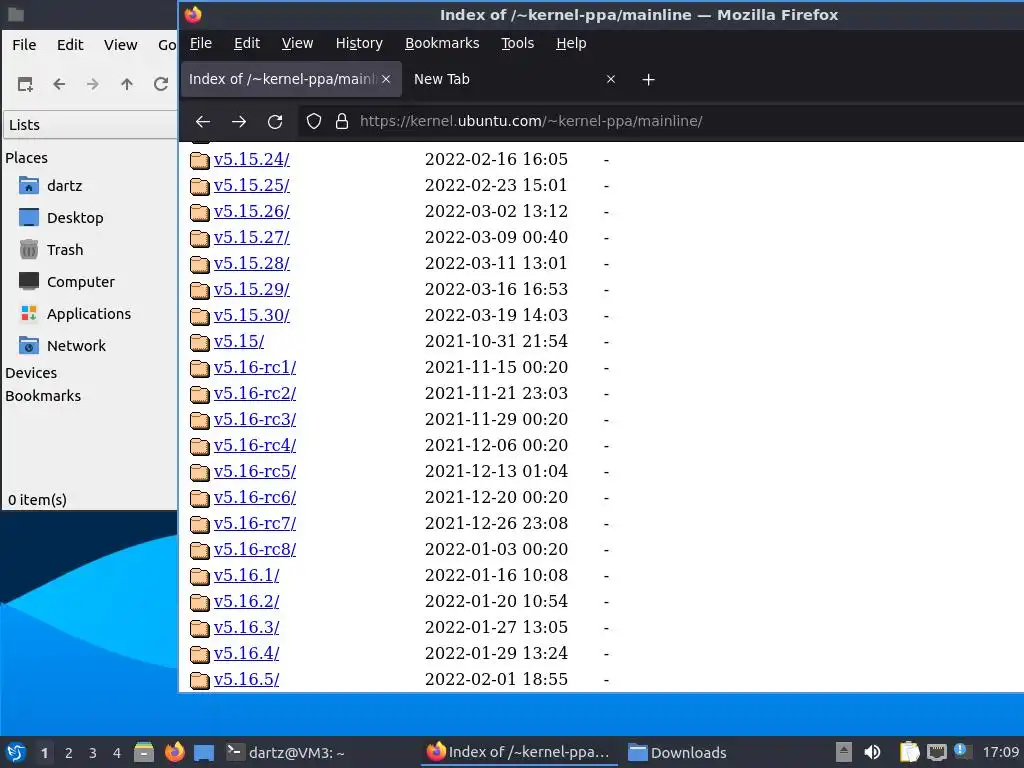Show desktop via taskbar quicklaunch icon
Screen dimensions: 1024x768
tap(204, 752)
